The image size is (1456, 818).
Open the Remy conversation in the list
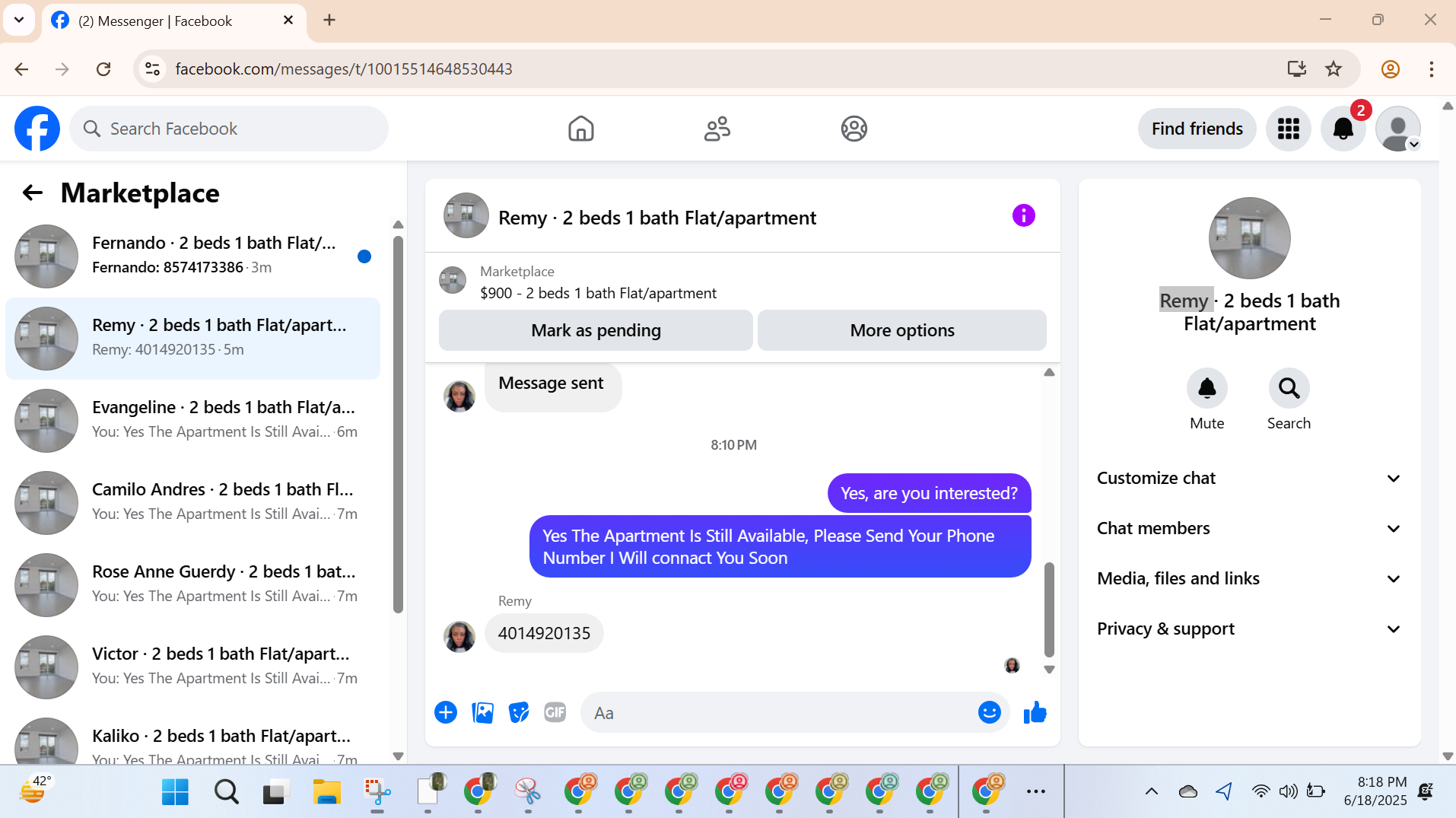click(192, 338)
